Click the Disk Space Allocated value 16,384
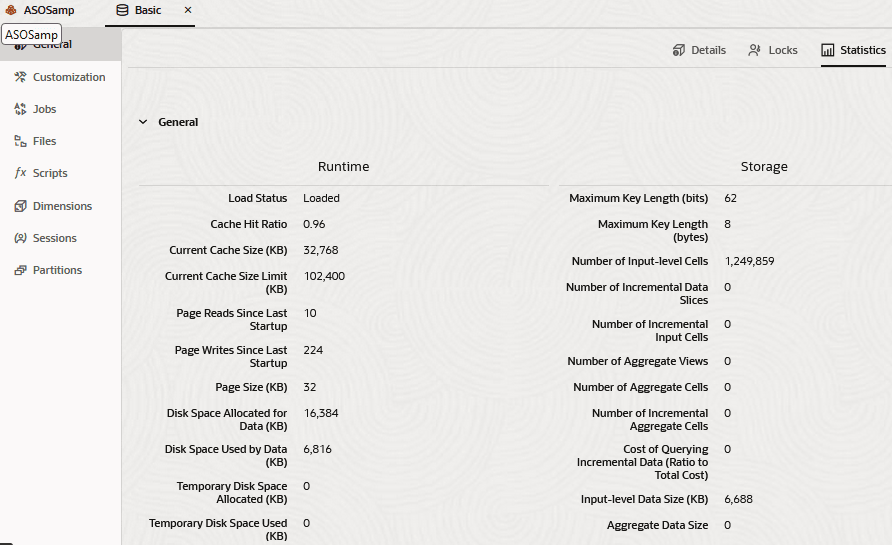The image size is (892, 545). [x=321, y=413]
